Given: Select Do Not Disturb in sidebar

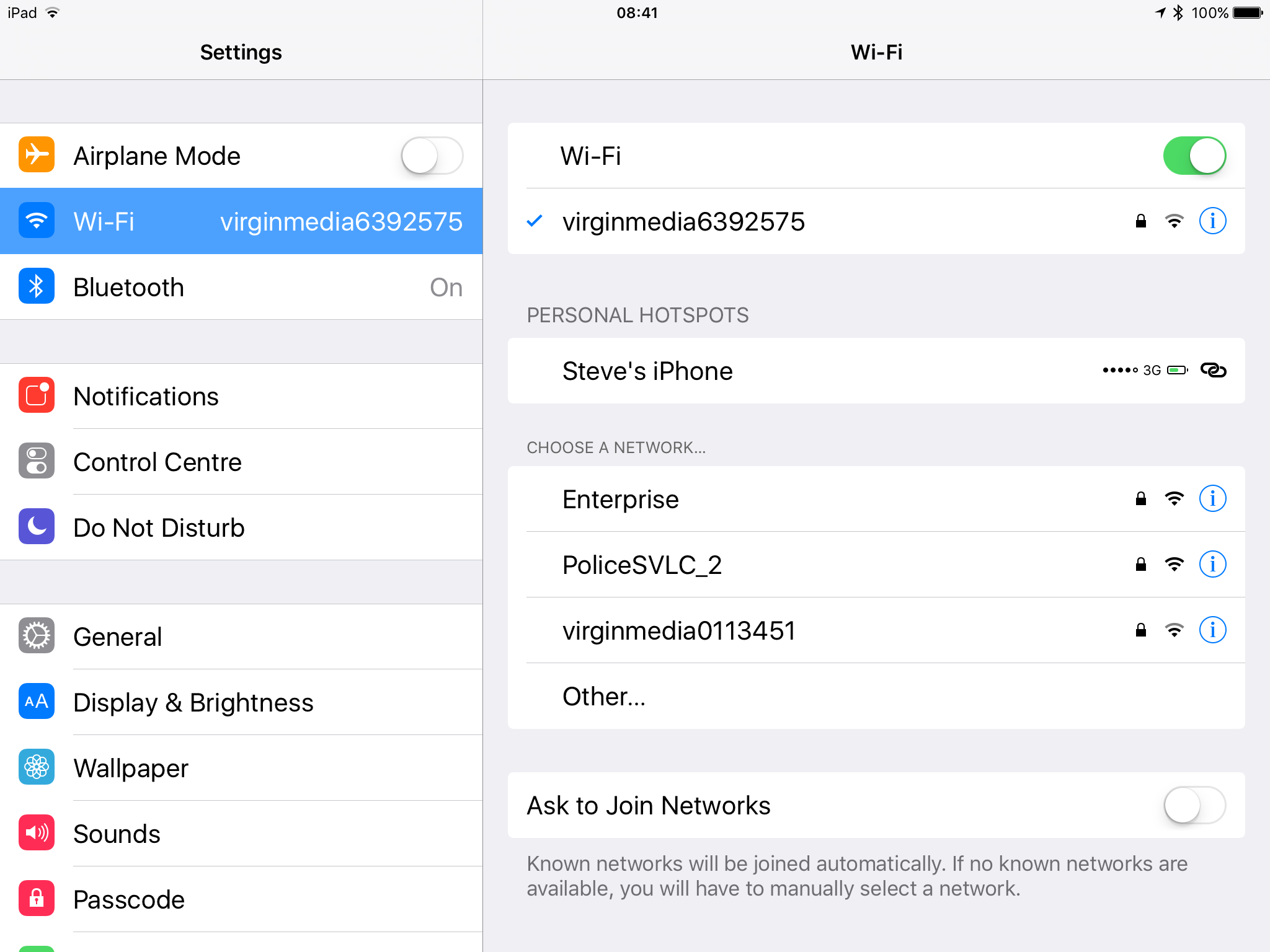Looking at the screenshot, I should tap(241, 527).
